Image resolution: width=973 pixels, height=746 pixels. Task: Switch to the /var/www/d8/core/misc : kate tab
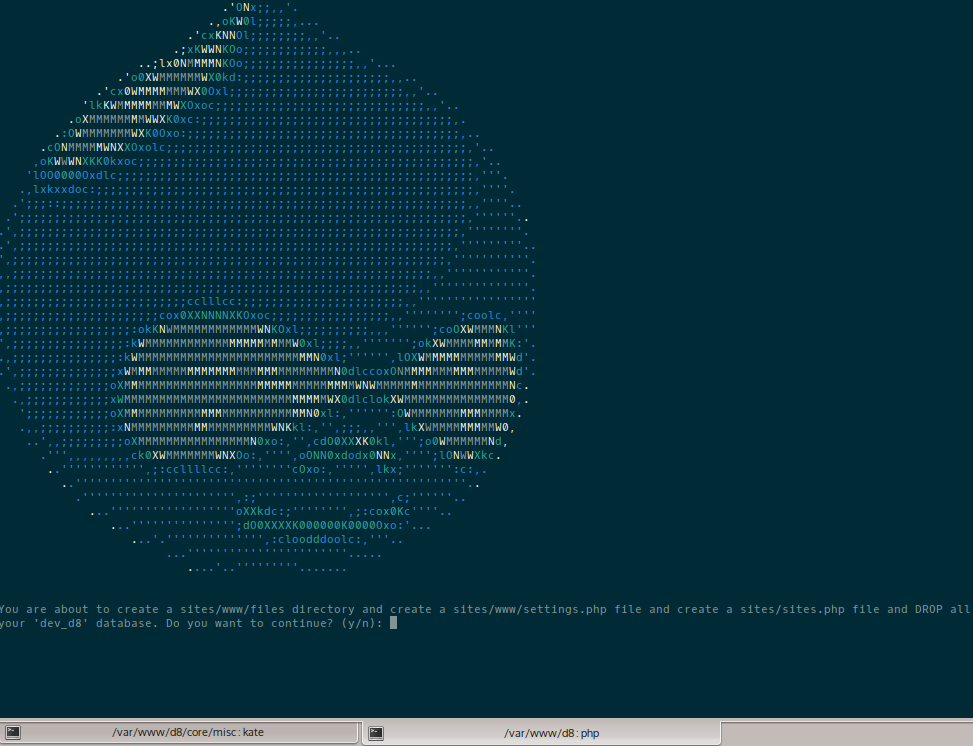click(x=180, y=732)
